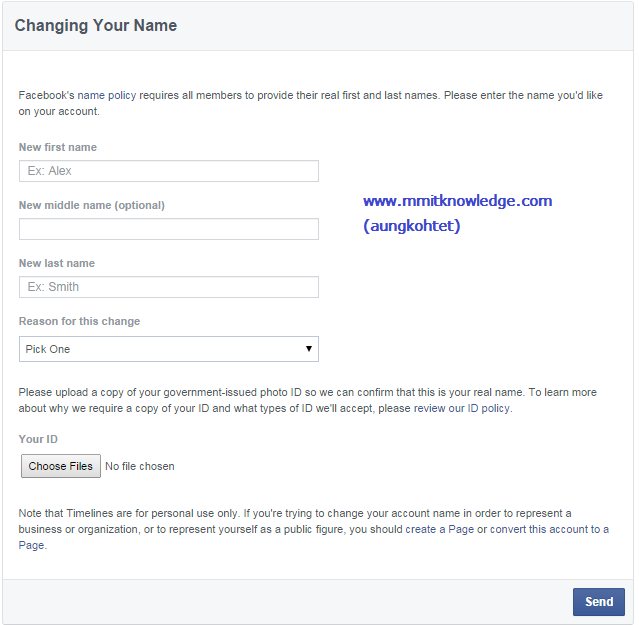Viewport: 639px width, 625px height.
Task: Click the New last name label
Action: click(57, 263)
